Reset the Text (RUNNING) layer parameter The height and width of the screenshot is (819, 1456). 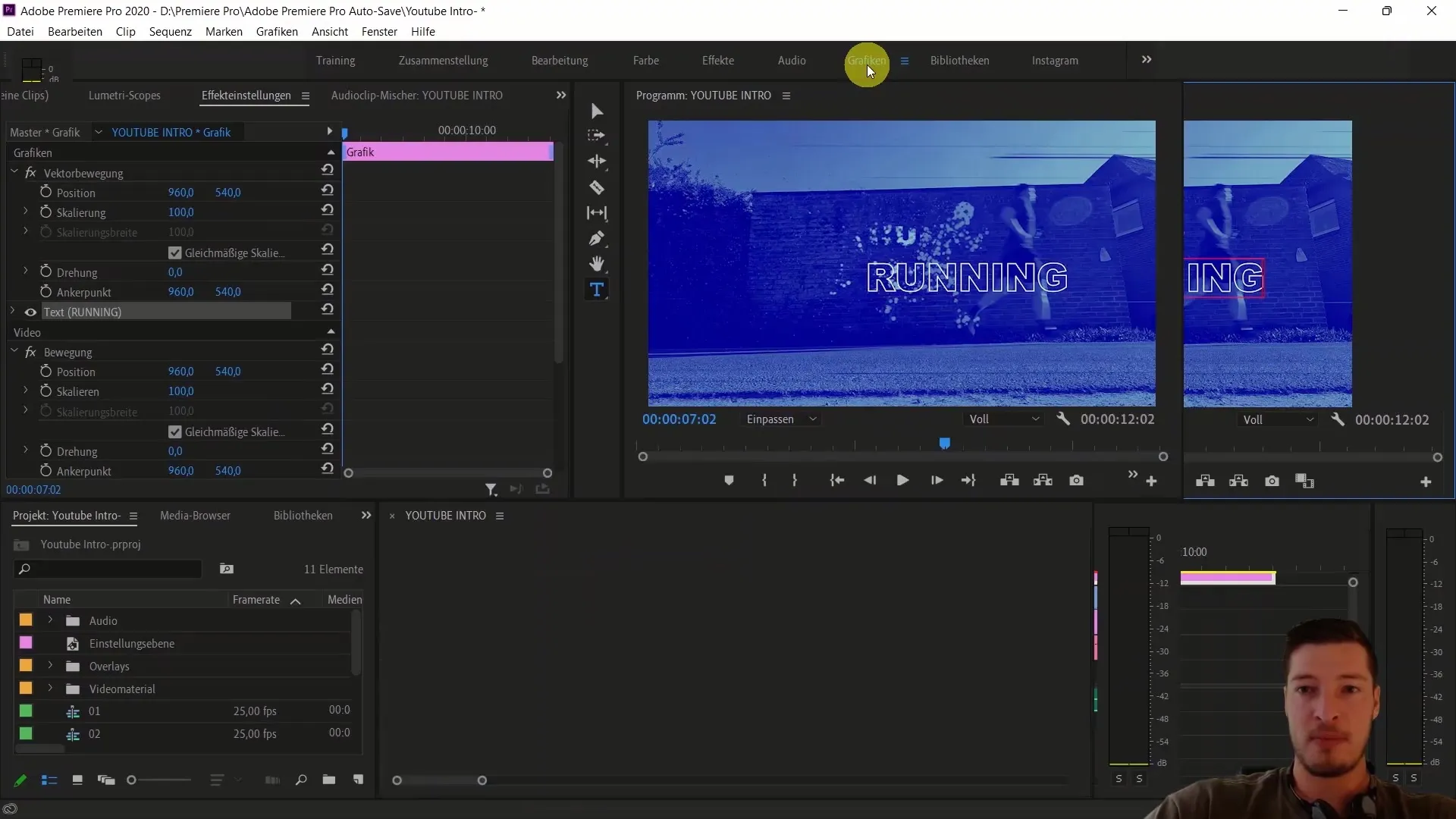click(x=327, y=309)
